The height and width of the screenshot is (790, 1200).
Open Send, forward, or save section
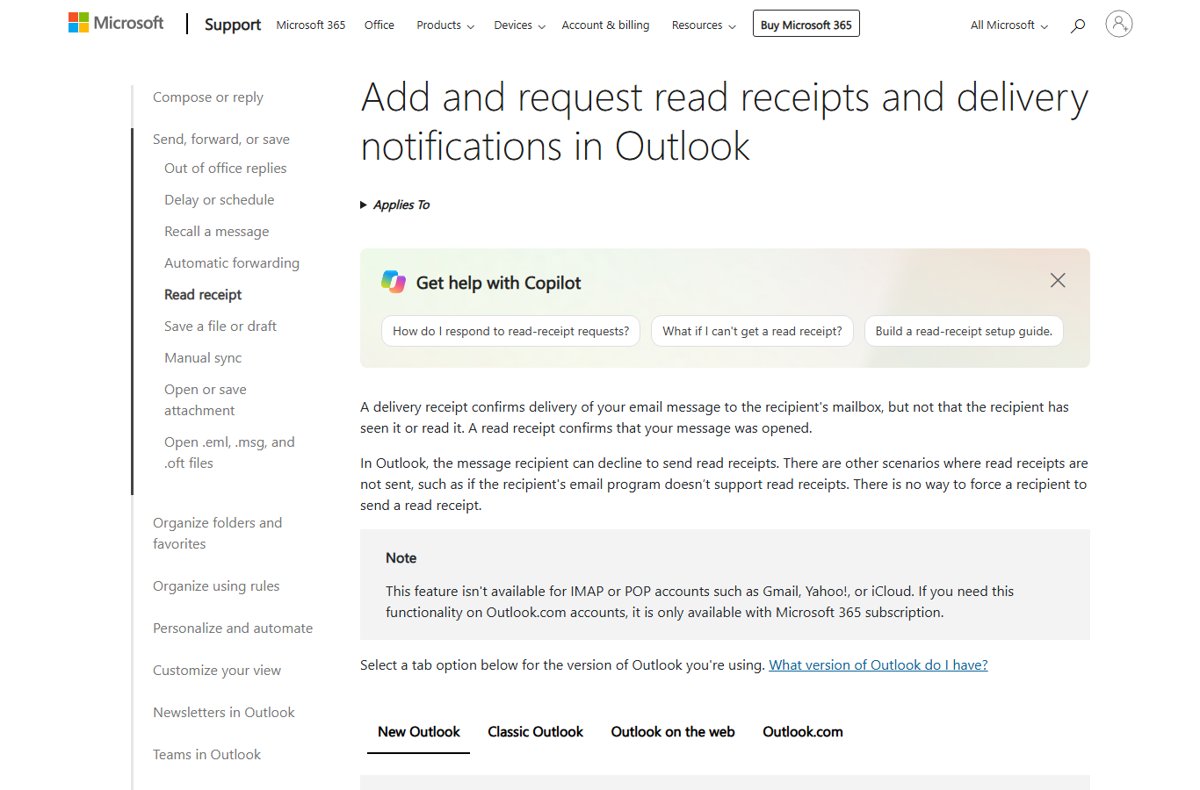[221, 139]
